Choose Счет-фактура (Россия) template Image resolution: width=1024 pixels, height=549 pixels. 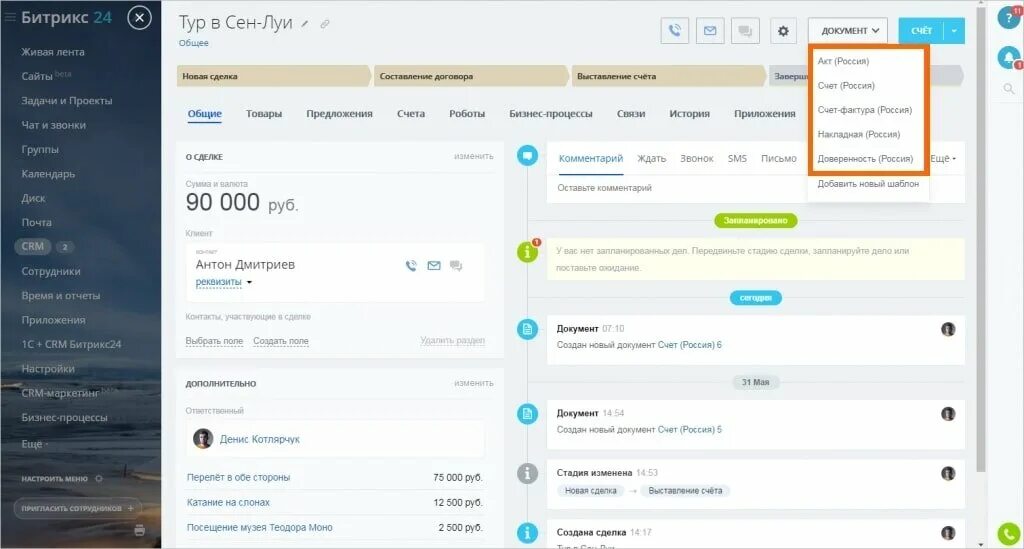click(865, 110)
